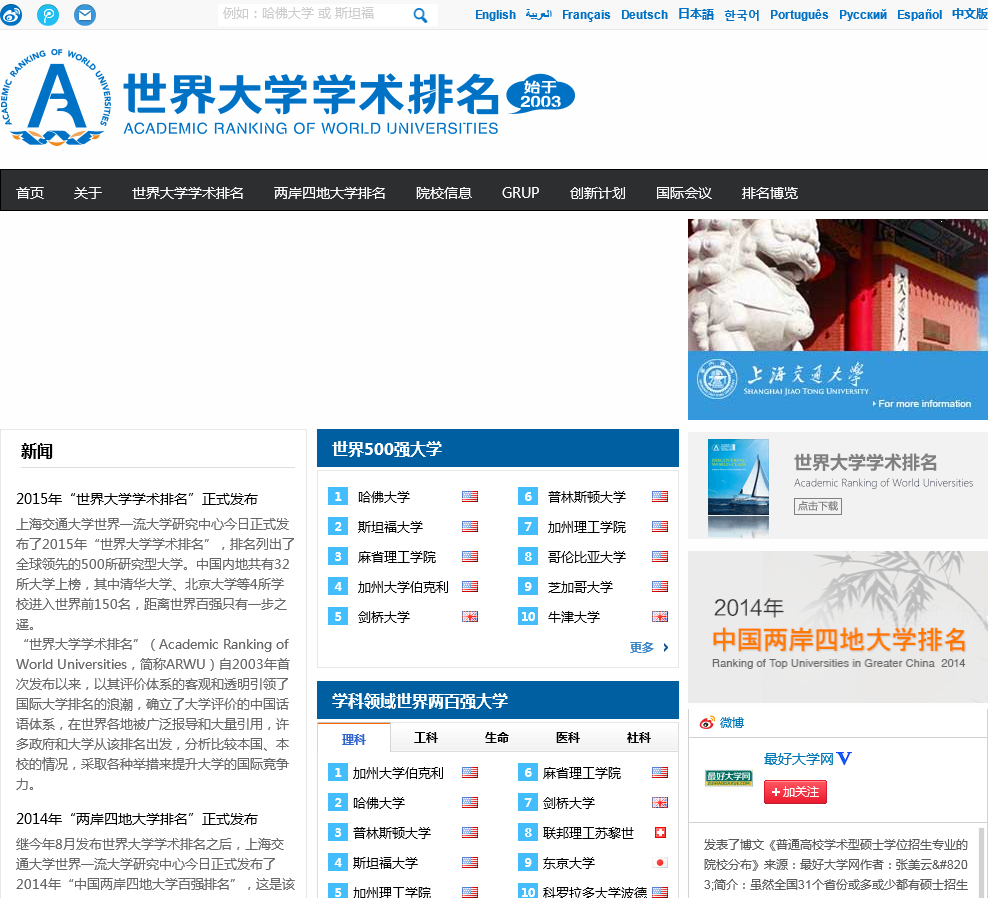Open the 世界大学学术排名 navigation item
The image size is (988, 898).
point(188,193)
